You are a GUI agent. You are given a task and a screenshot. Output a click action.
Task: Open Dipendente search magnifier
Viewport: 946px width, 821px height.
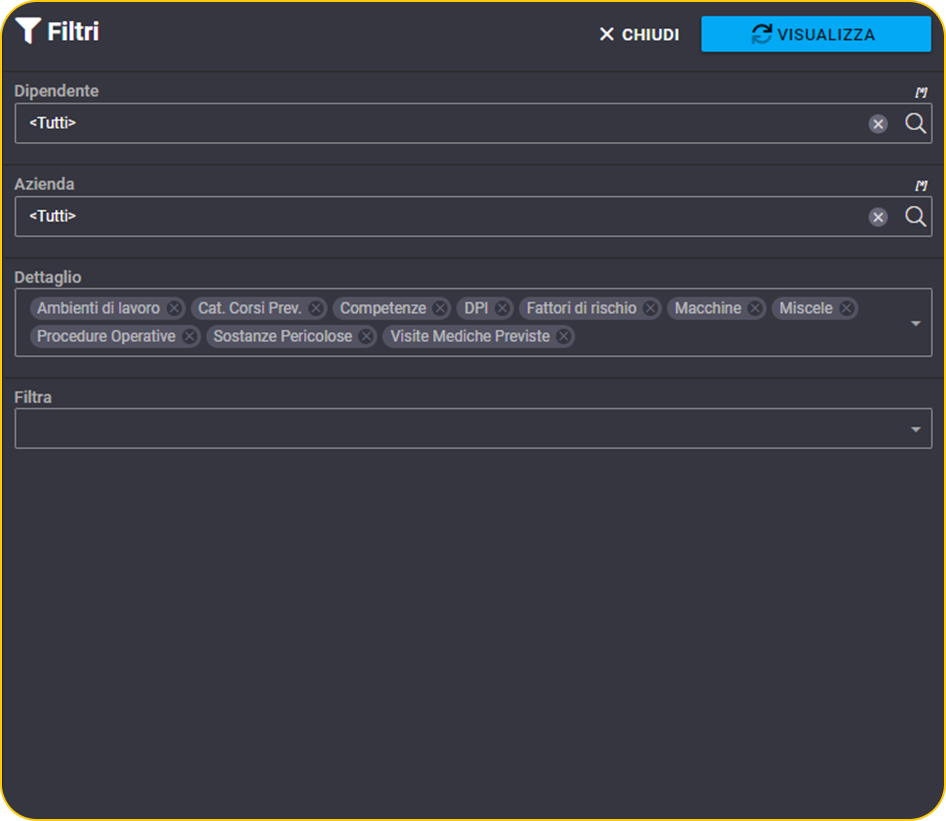[x=915, y=123]
